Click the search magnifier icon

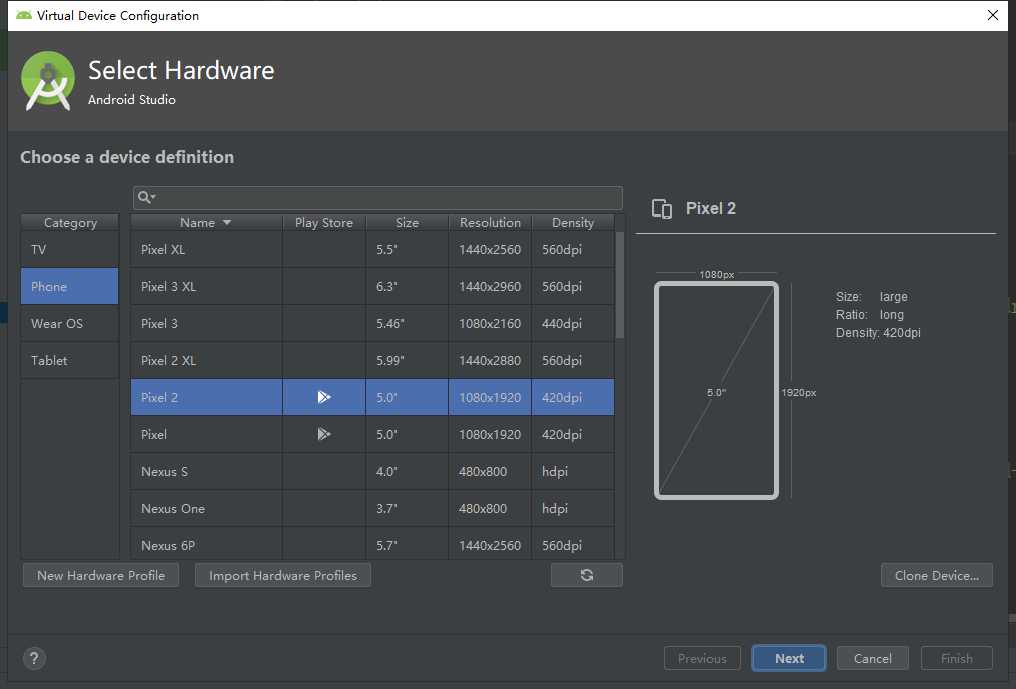pos(144,197)
